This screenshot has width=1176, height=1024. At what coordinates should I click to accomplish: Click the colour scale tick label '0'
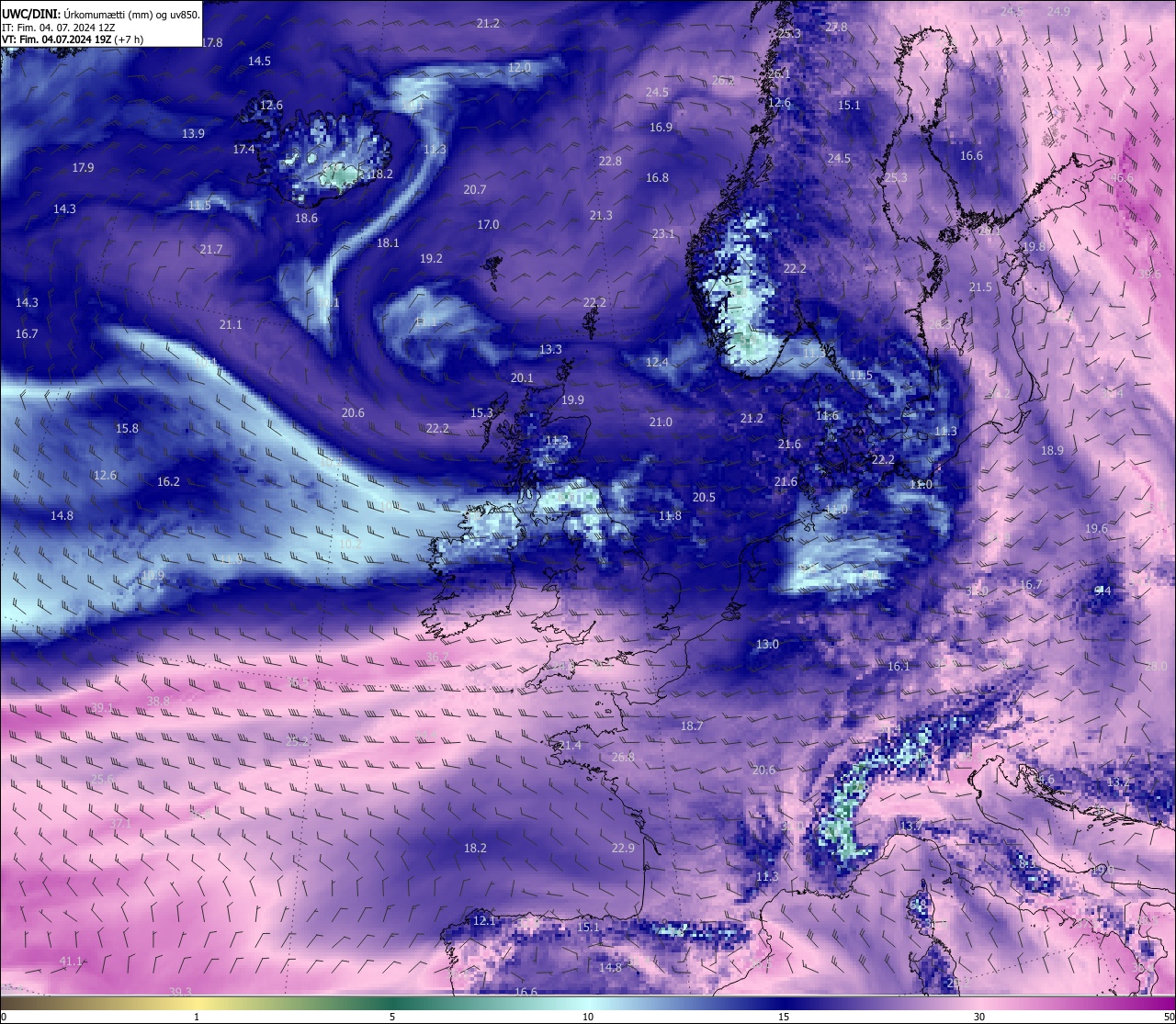pyautogui.click(x=4, y=1017)
